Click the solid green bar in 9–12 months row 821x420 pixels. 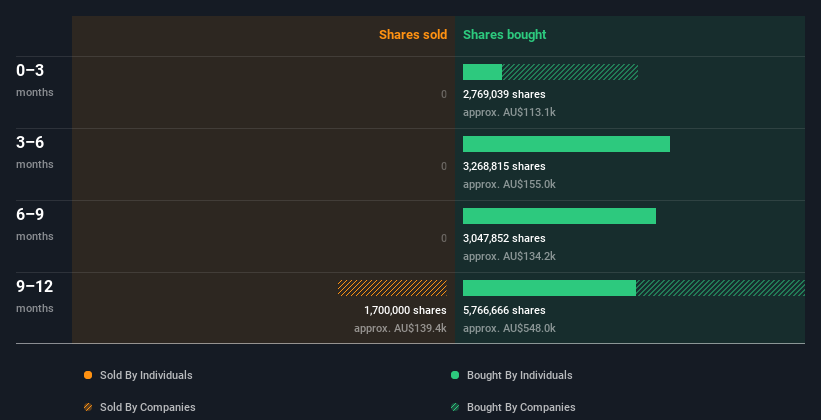point(549,288)
